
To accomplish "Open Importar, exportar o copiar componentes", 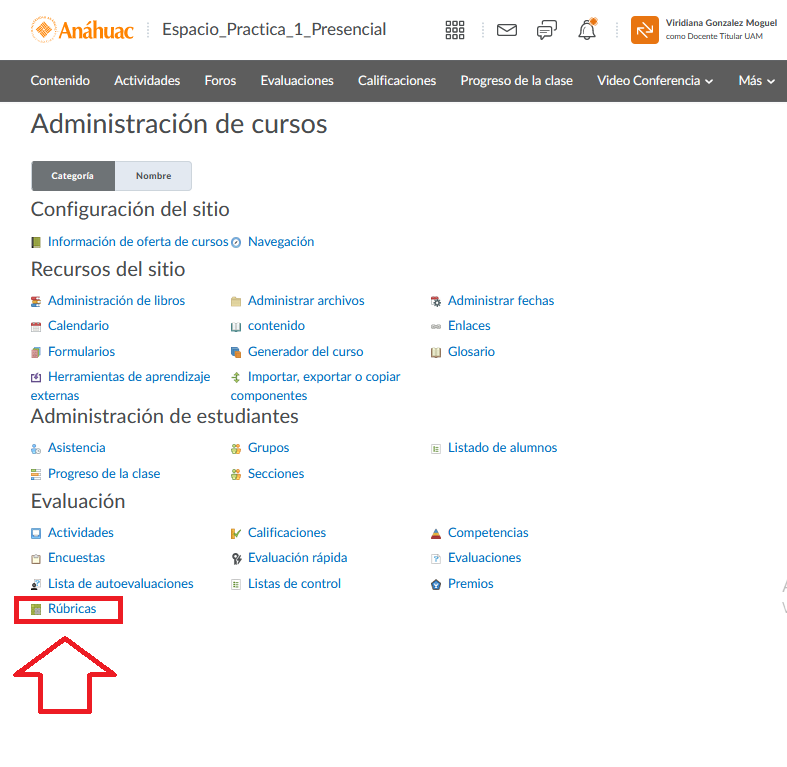I will [323, 377].
